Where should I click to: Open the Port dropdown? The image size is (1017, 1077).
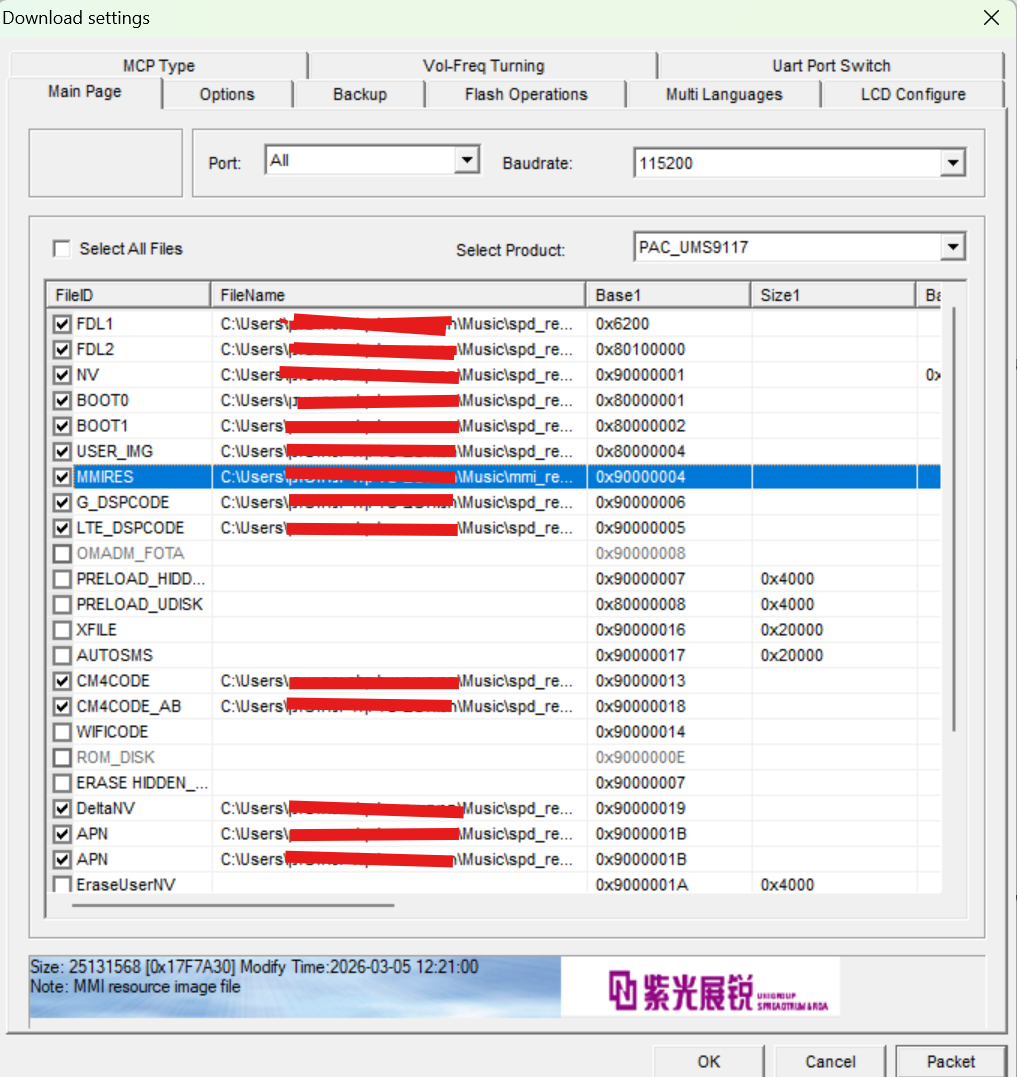coord(467,159)
